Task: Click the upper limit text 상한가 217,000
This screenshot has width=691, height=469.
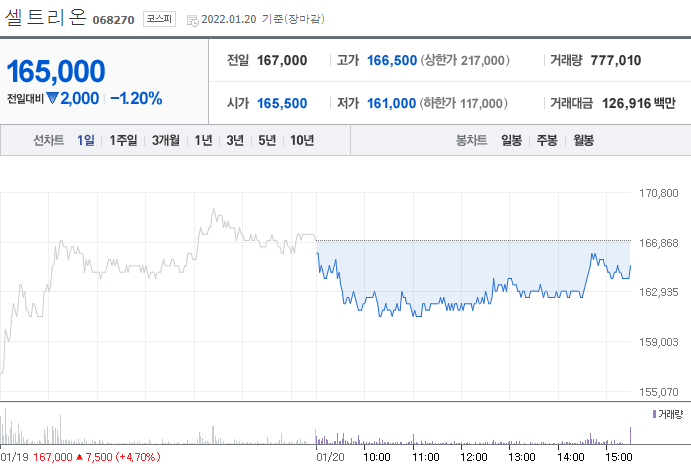Action: pos(465,60)
